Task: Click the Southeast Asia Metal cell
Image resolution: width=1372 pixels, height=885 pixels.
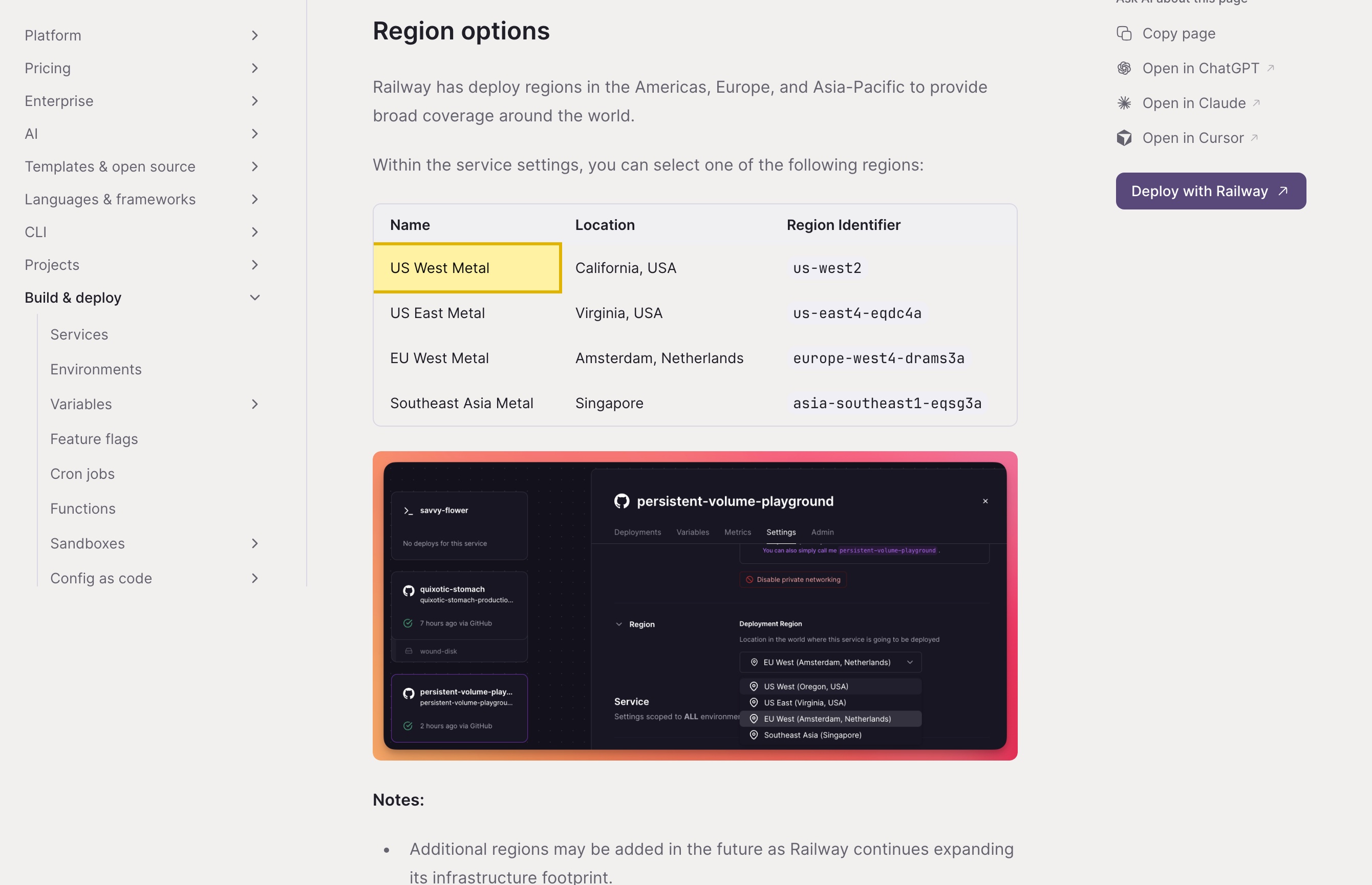Action: click(x=462, y=404)
